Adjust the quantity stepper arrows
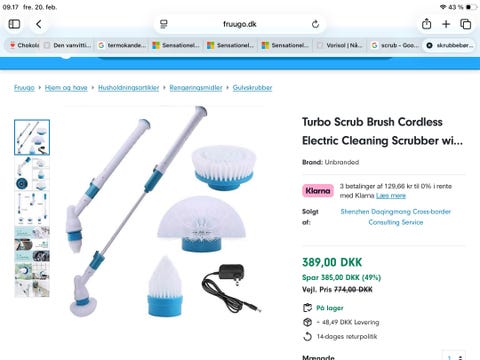The image size is (480, 360). (460, 357)
